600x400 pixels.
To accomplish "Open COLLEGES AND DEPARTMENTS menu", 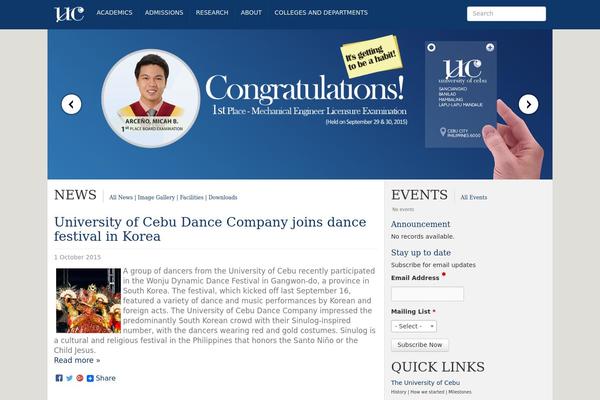I will click(321, 13).
